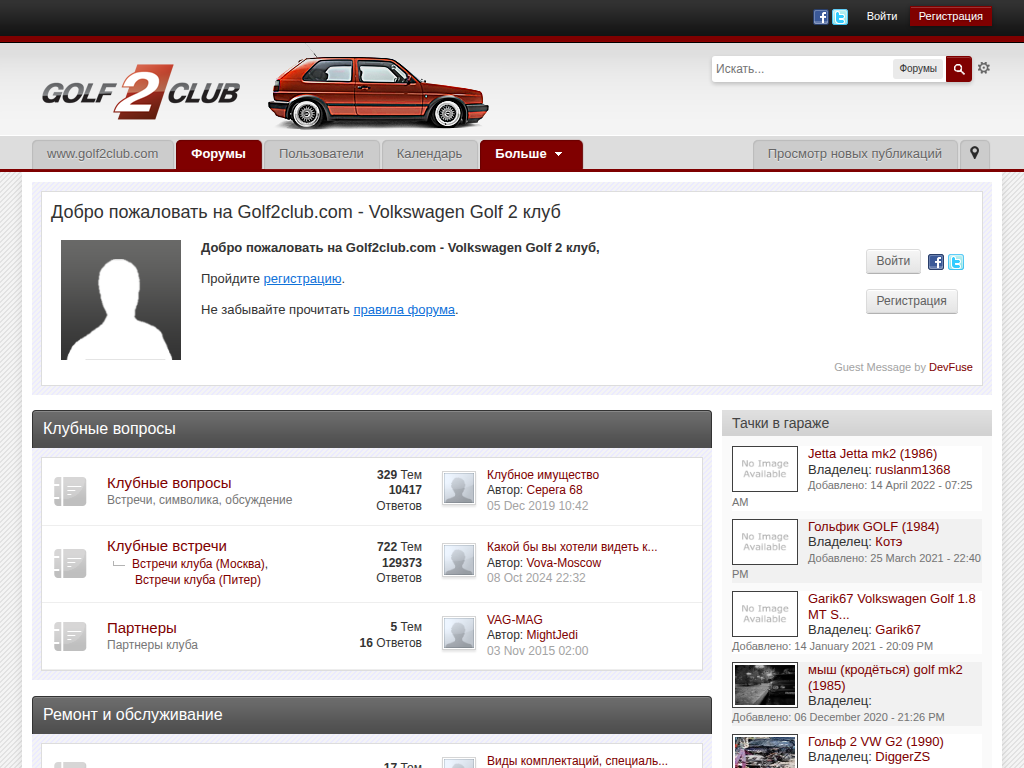Open advanced search gear icon
The image size is (1024, 768).
[984, 68]
